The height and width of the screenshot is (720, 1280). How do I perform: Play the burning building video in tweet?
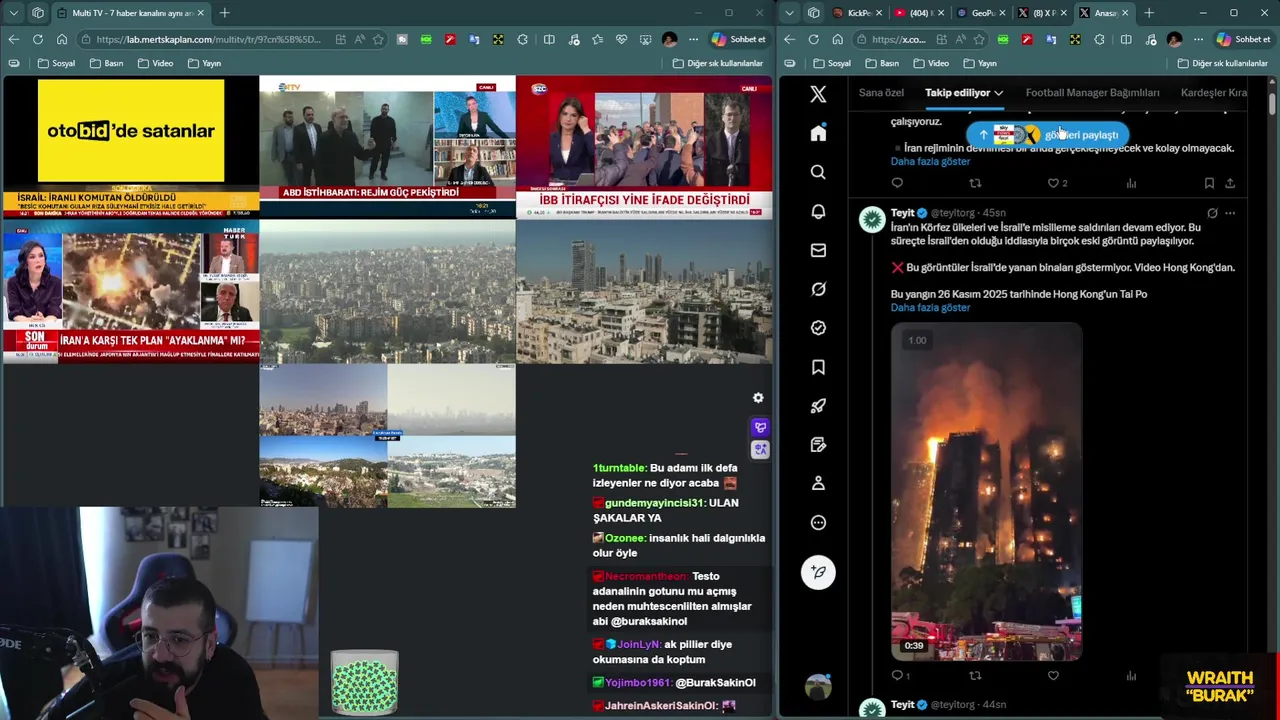click(x=986, y=491)
